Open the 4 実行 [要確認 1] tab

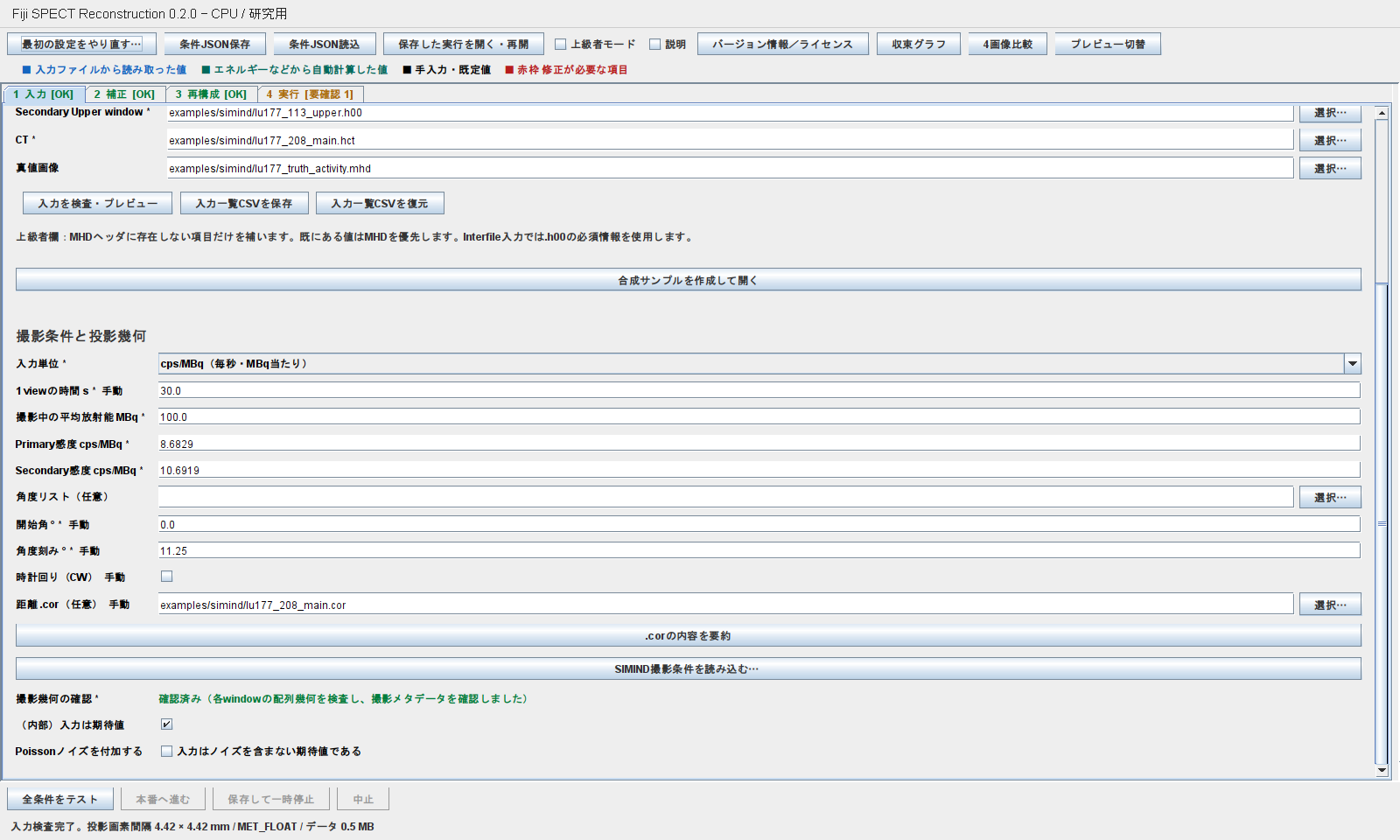pos(310,94)
